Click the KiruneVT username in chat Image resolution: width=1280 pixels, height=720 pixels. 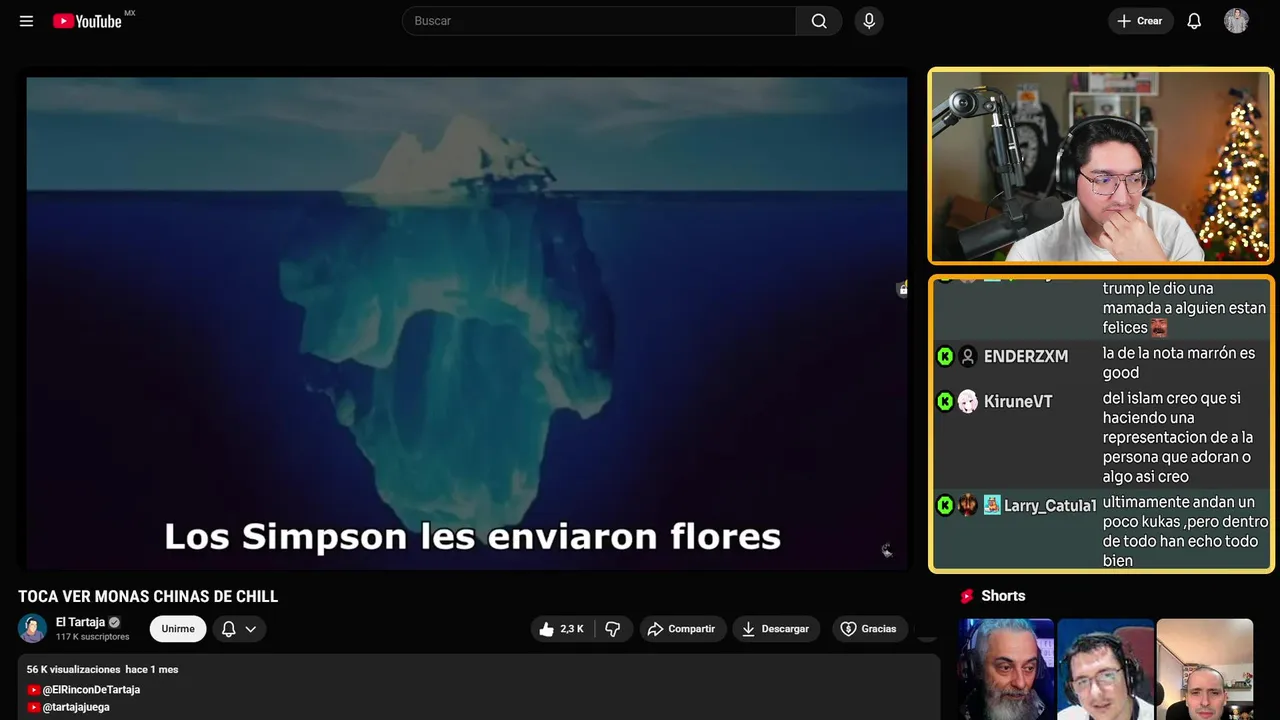click(x=1018, y=401)
